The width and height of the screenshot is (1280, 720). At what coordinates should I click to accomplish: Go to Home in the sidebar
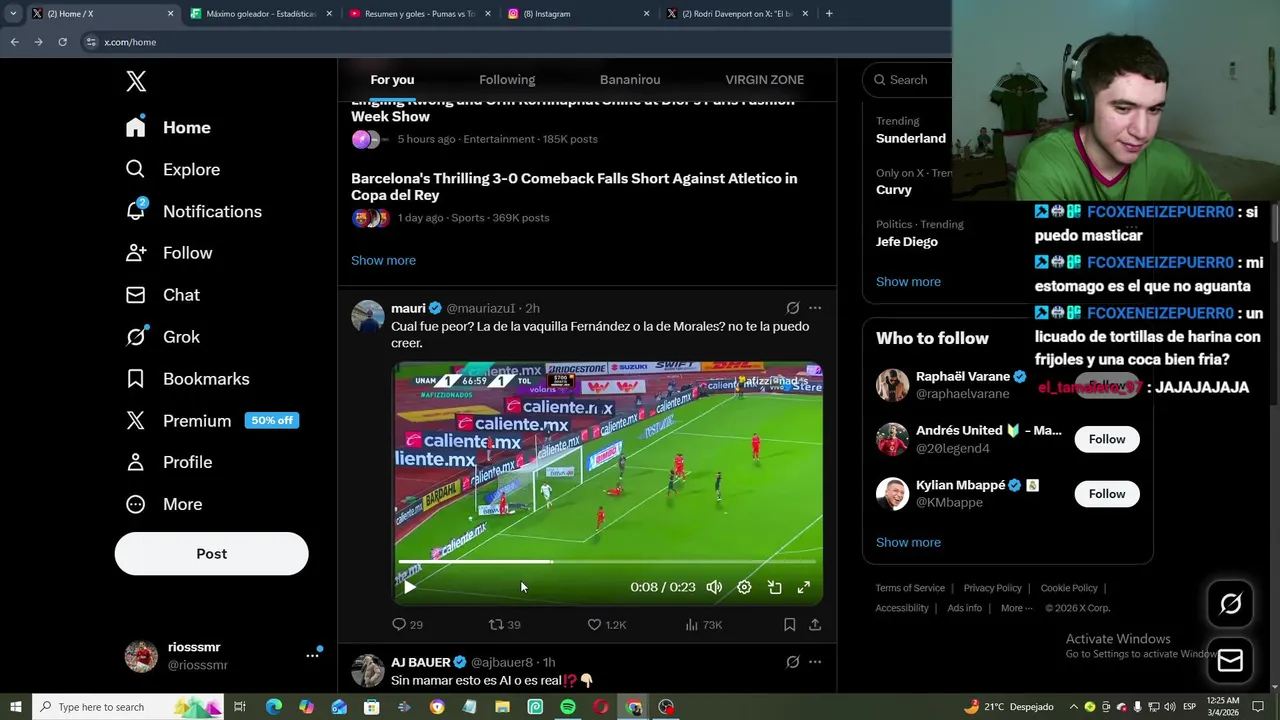[x=168, y=127]
